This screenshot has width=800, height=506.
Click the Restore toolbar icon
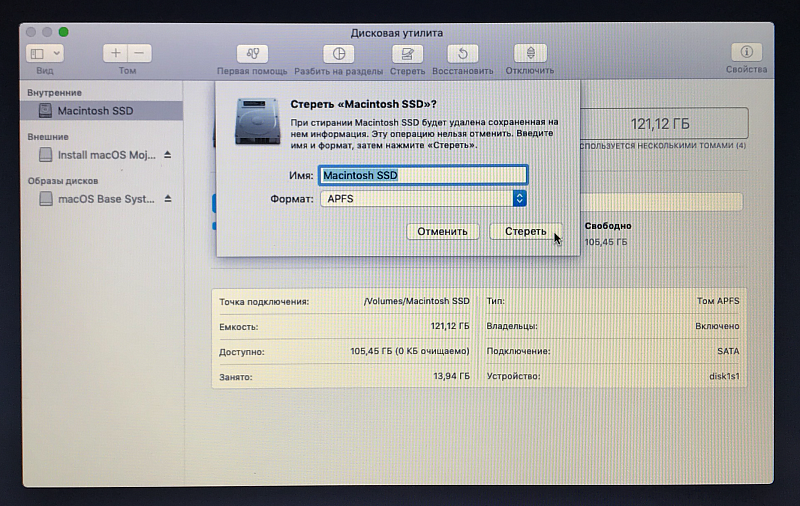[463, 53]
